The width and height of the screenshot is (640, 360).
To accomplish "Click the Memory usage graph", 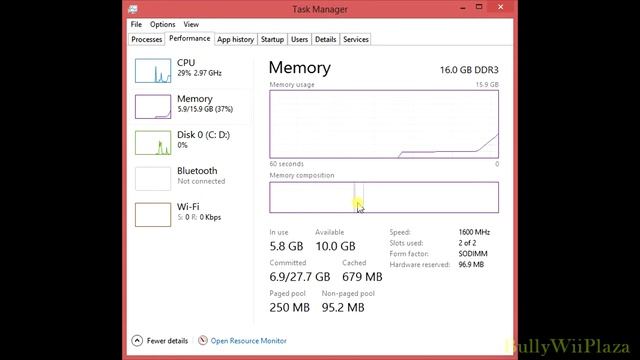I will [x=384, y=124].
